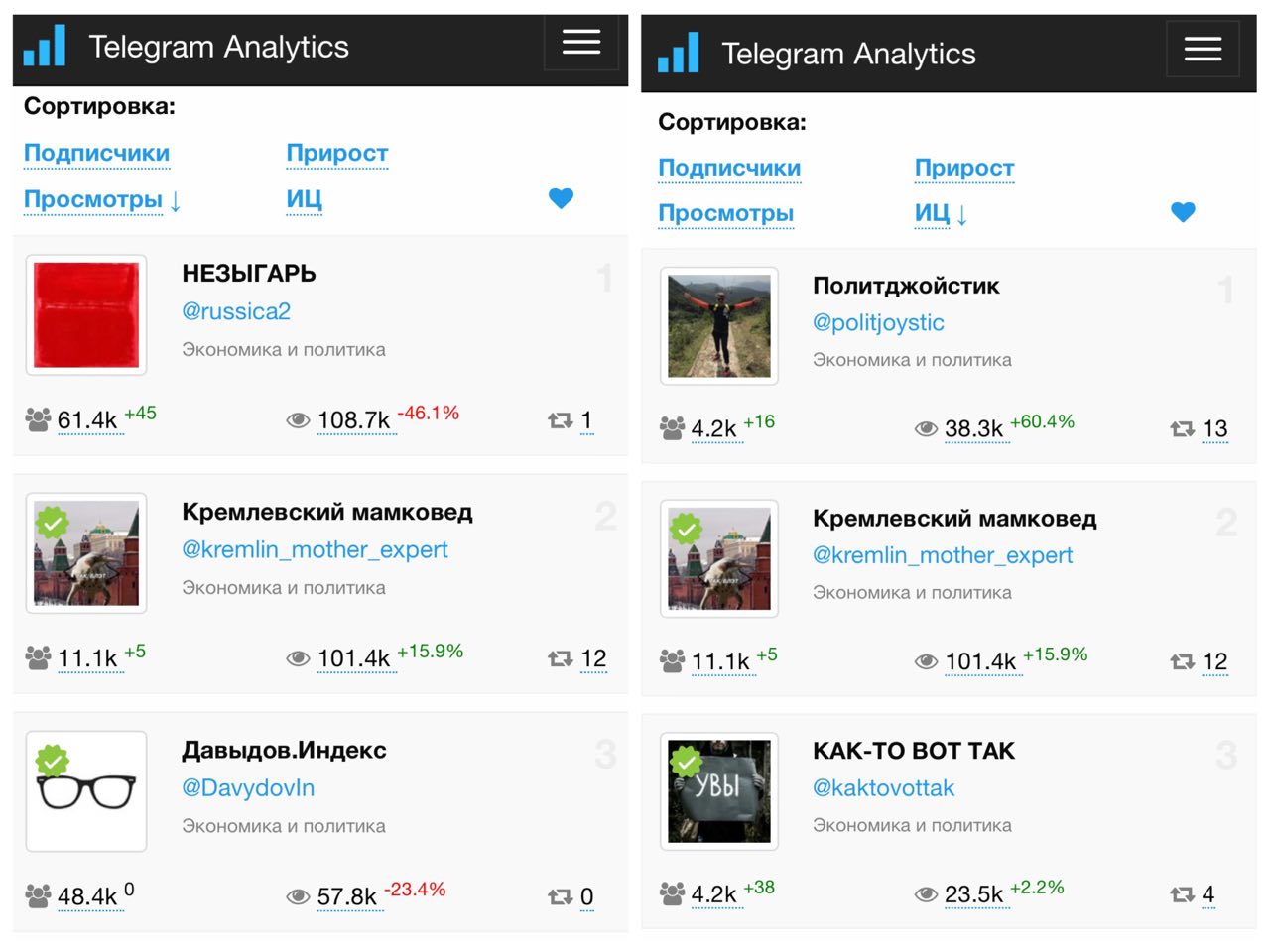This screenshot has width=1270, height=952.
Task: Open hamburger menu in right Telegram Analytics panel
Action: tap(1203, 49)
